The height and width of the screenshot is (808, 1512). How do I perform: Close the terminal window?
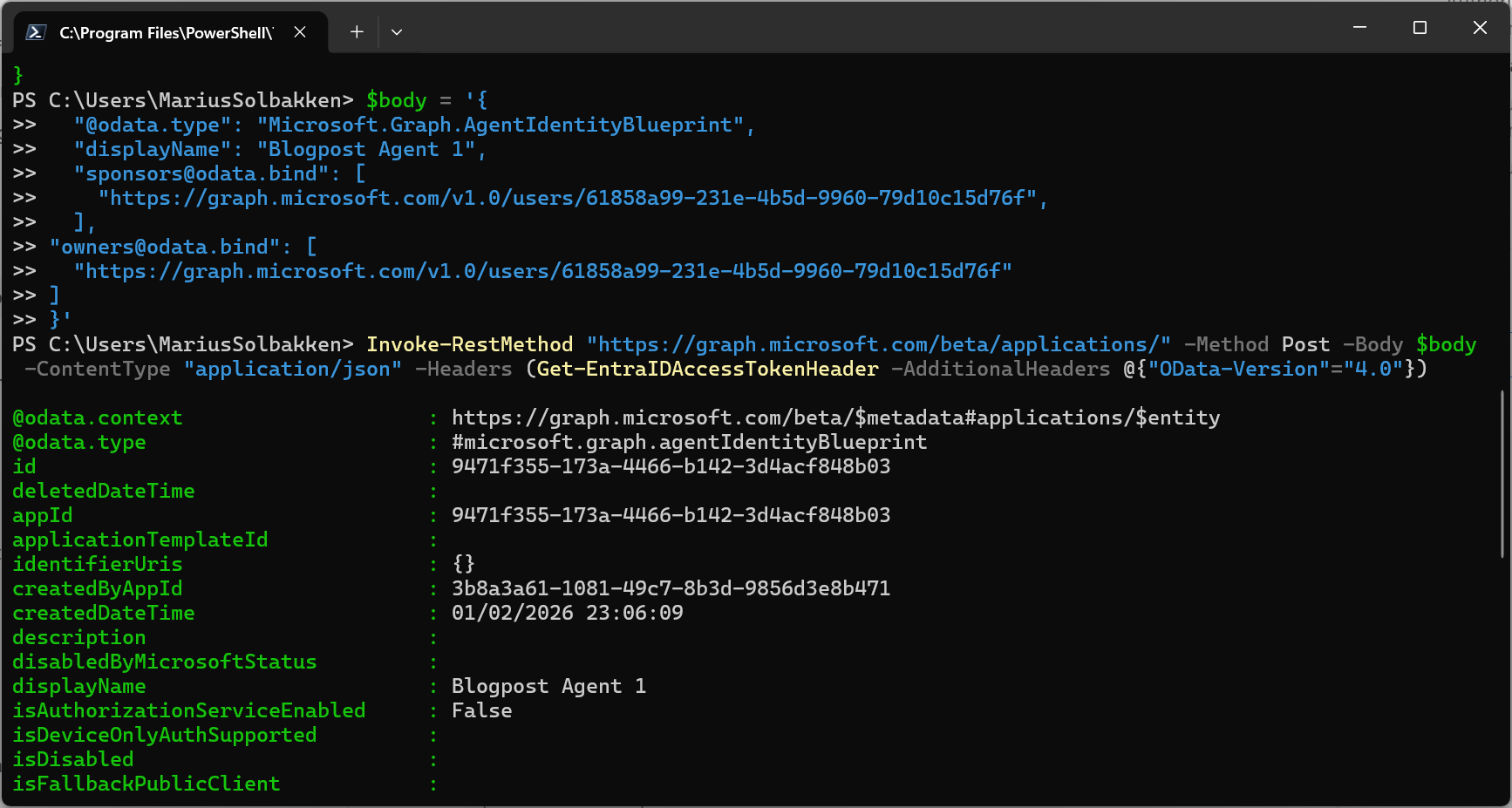click(x=1479, y=28)
